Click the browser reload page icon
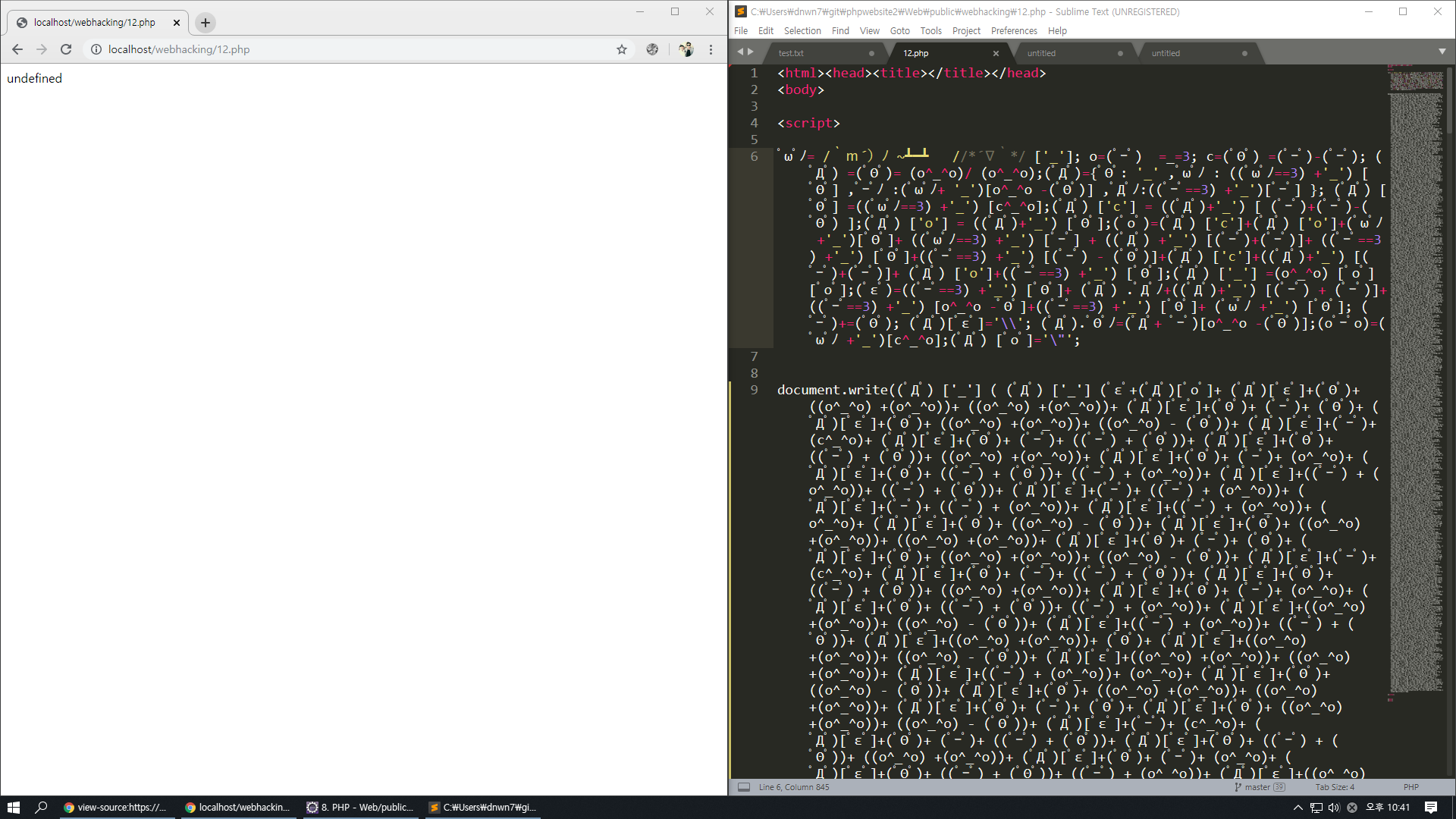 66,49
